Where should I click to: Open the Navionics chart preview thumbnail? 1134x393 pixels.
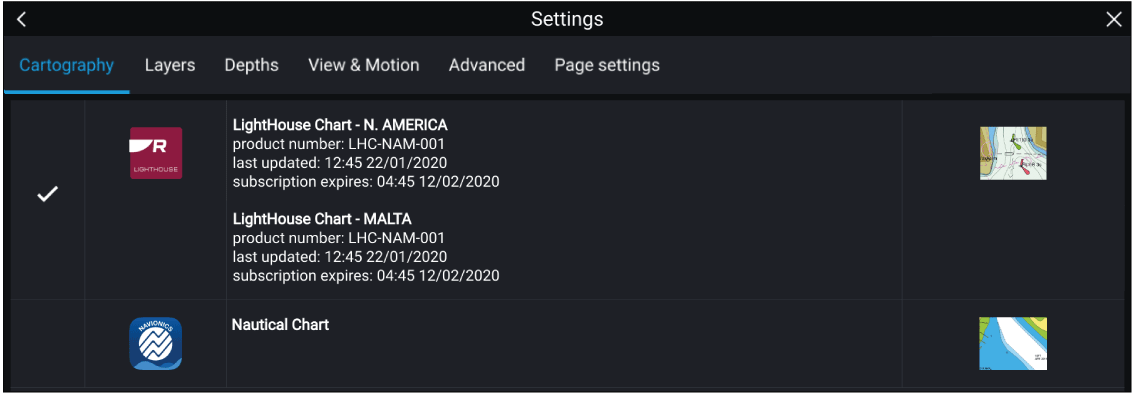[x=1013, y=344]
